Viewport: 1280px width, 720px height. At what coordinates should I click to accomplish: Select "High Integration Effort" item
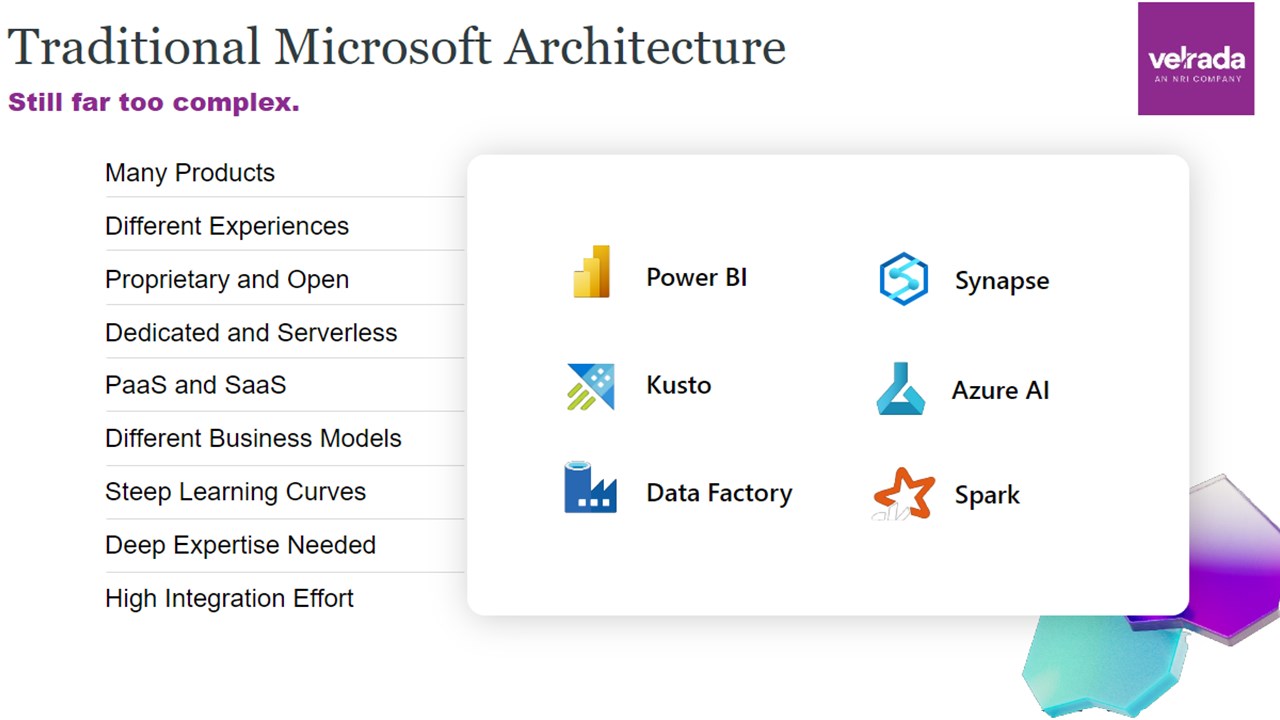(229, 598)
